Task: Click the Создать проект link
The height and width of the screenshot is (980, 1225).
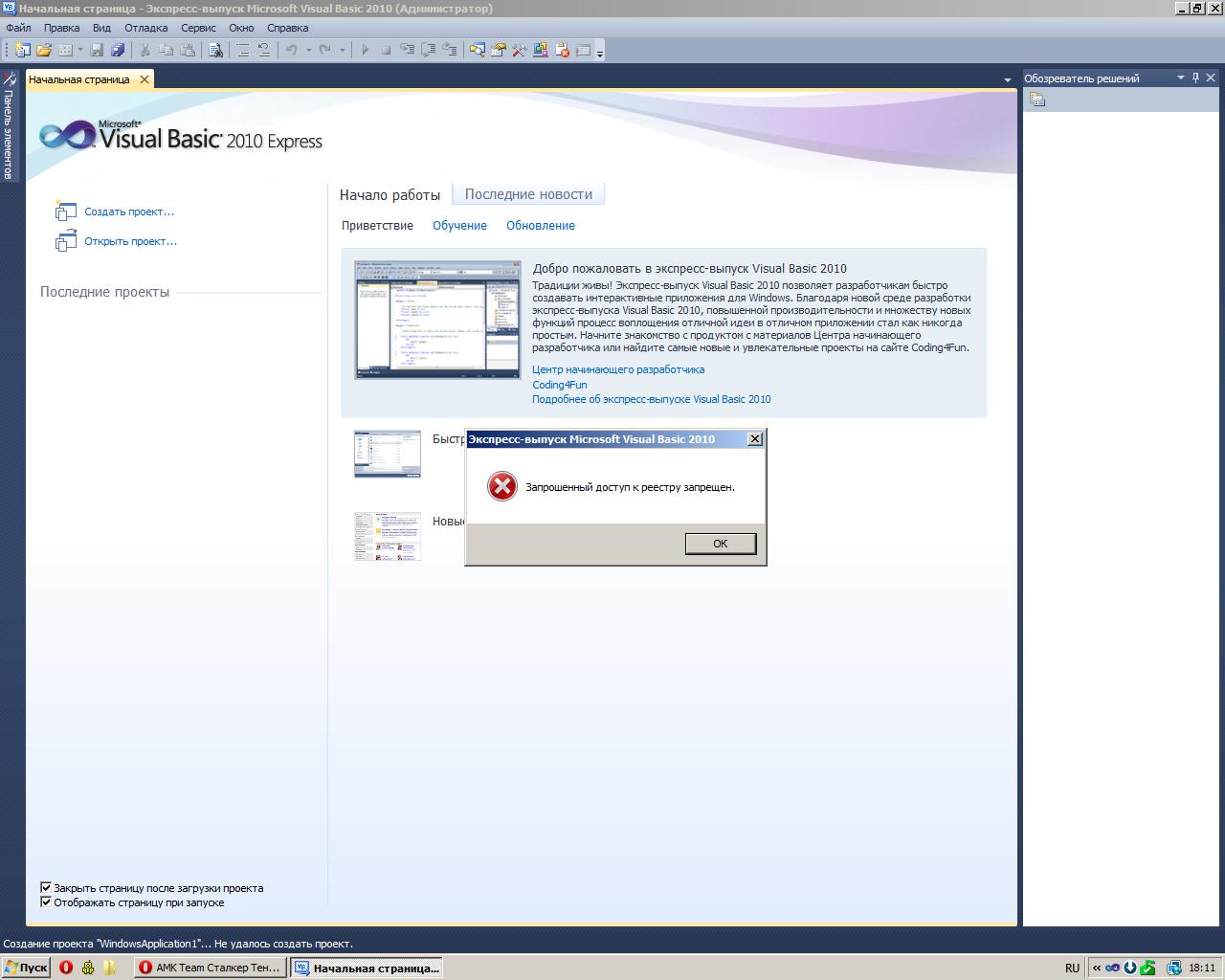Action: [129, 212]
